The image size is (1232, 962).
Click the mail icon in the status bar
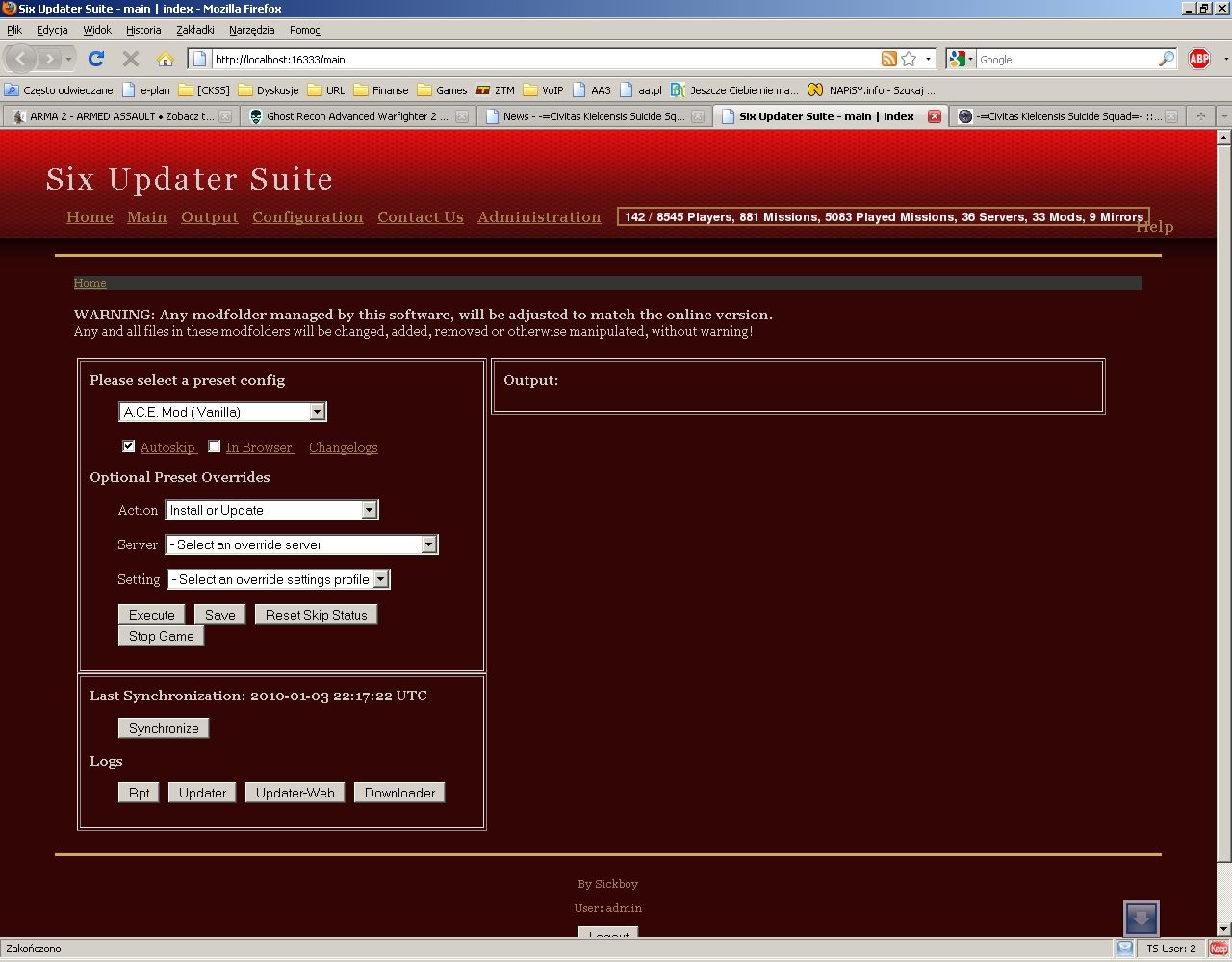(x=1124, y=949)
